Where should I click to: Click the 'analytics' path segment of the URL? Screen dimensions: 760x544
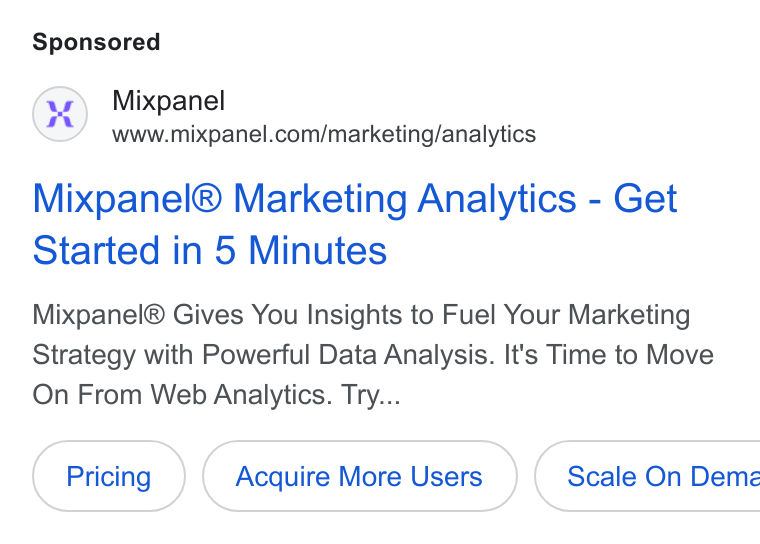489,134
